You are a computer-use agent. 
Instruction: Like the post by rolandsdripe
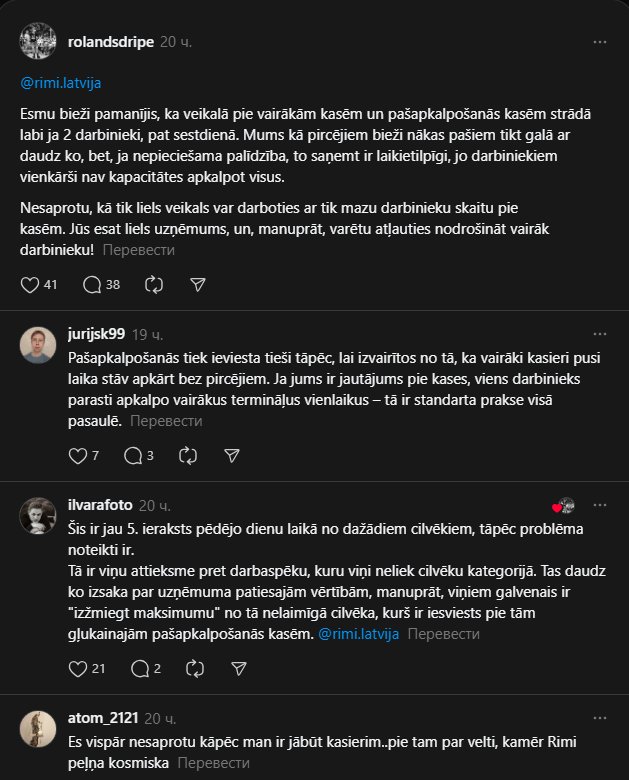(x=30, y=284)
